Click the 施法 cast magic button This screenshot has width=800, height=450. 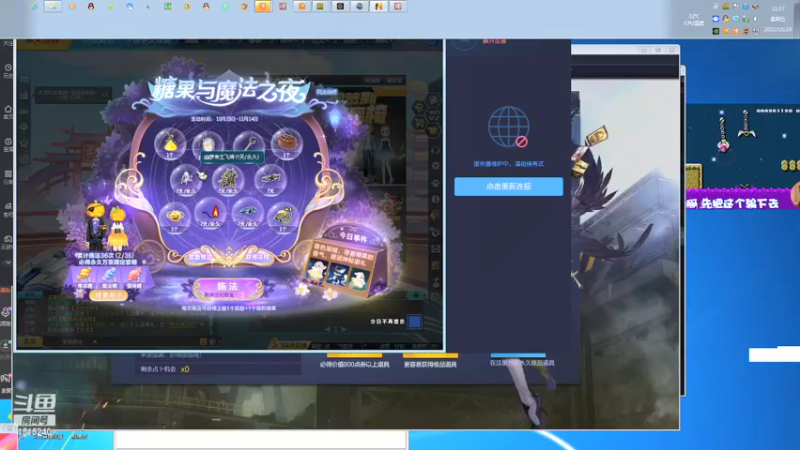point(228,288)
